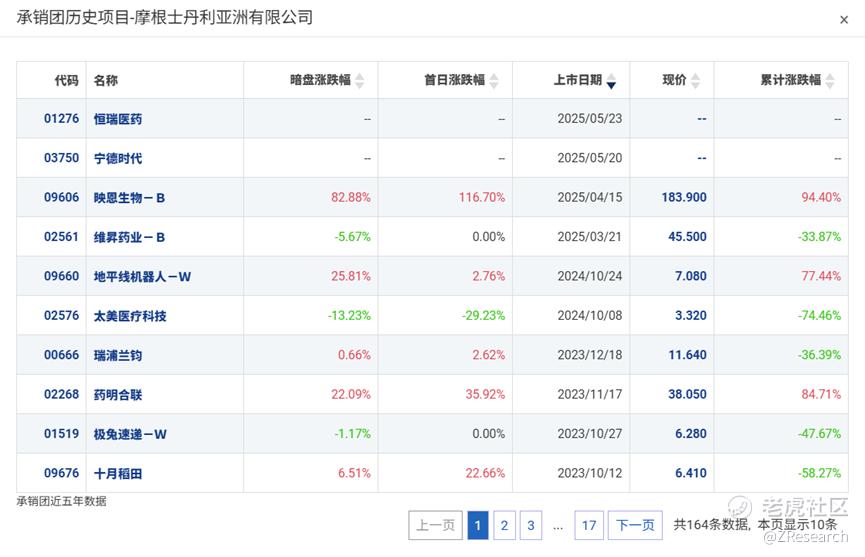Click -5.67% dark market value

(353, 237)
